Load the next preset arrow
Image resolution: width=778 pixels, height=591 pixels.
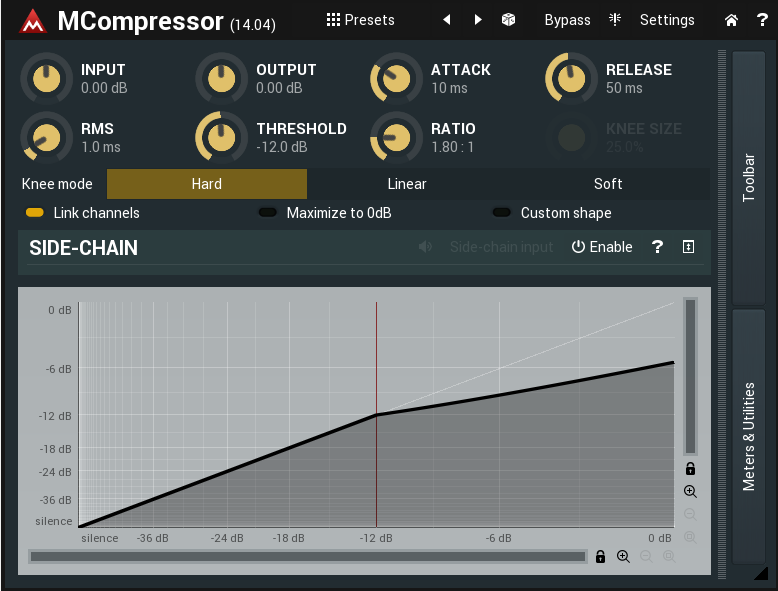pyautogui.click(x=478, y=19)
